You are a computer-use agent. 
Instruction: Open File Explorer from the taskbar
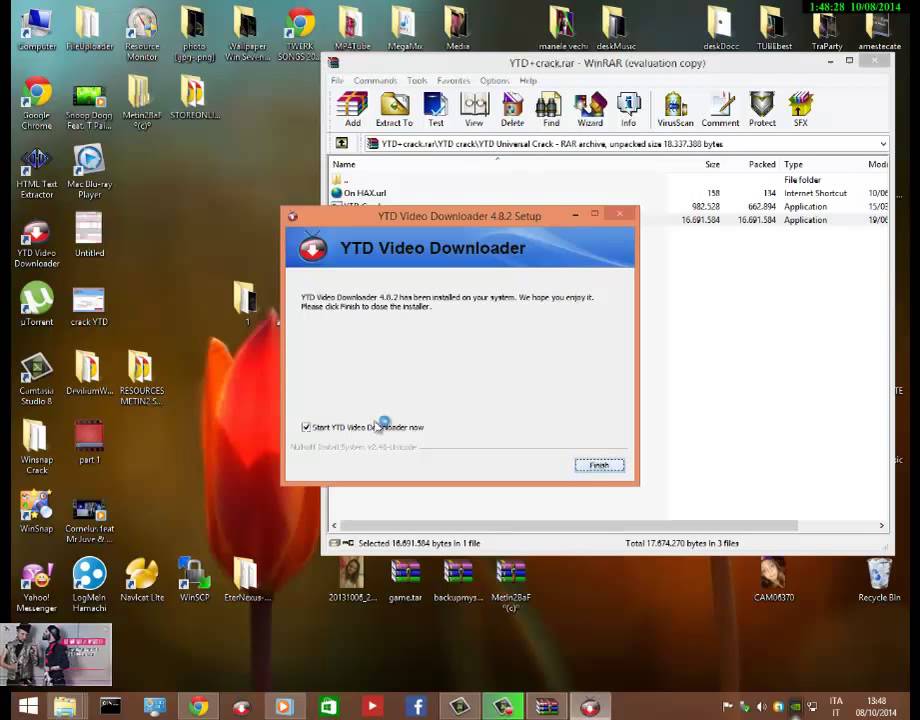click(65, 706)
